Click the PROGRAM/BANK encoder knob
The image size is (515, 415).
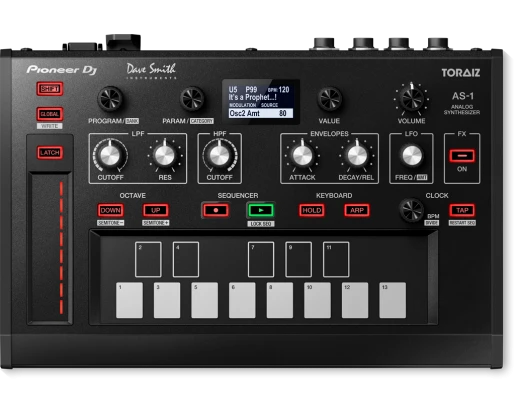(x=110, y=99)
